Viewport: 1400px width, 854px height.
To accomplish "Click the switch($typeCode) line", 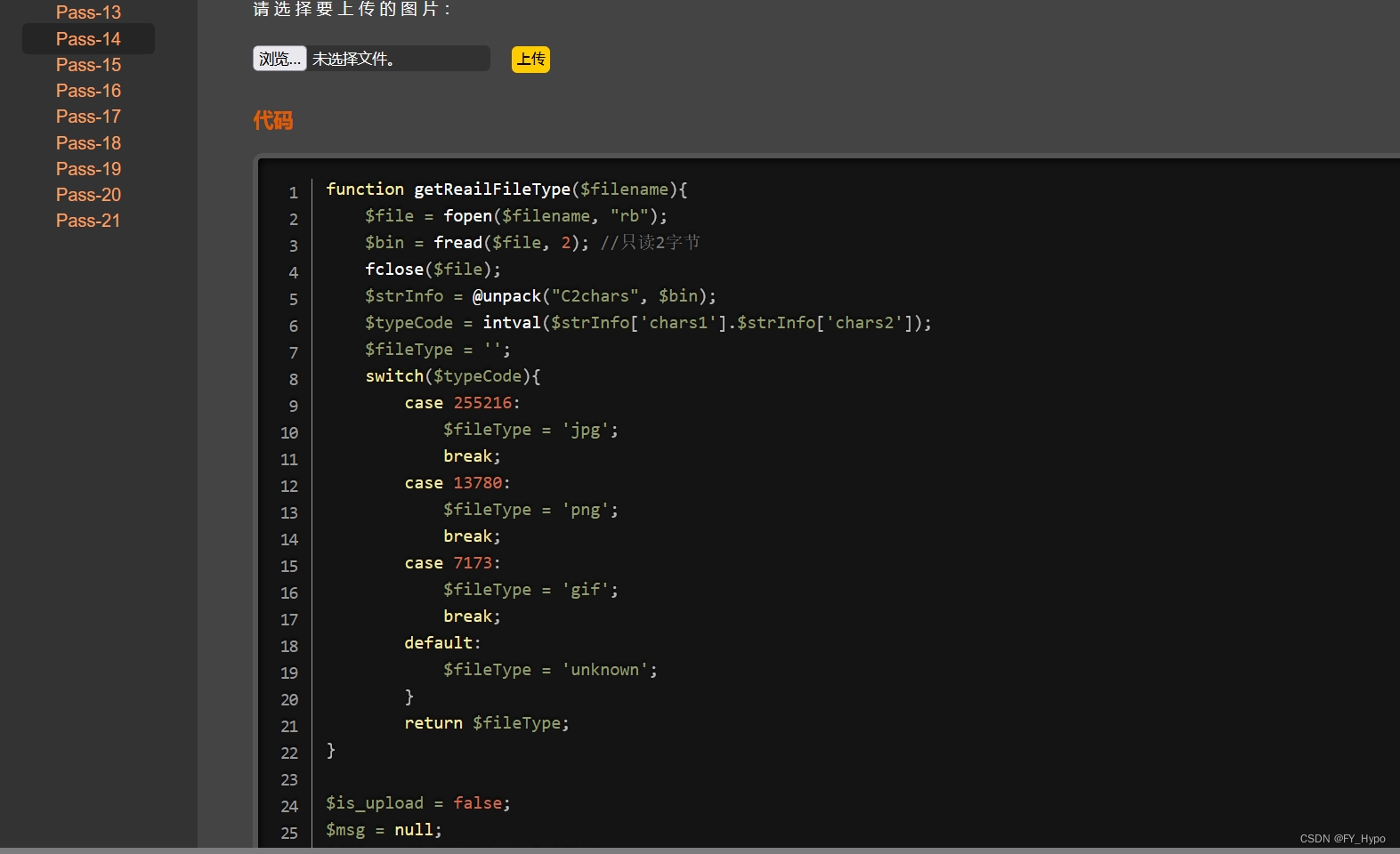I will point(453,376).
